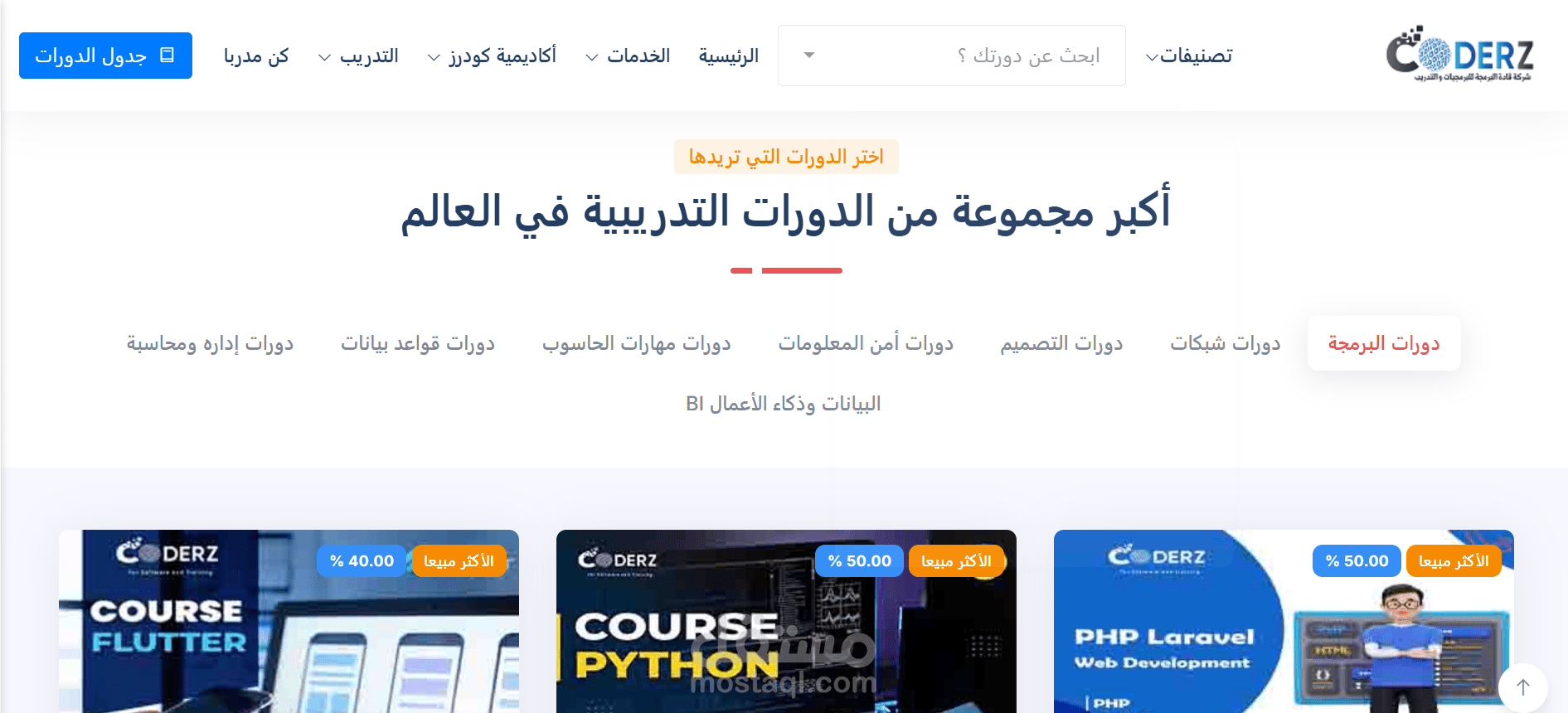Click the scroll-to-top arrow button
Screen dimensions: 1568x713
point(1522,687)
